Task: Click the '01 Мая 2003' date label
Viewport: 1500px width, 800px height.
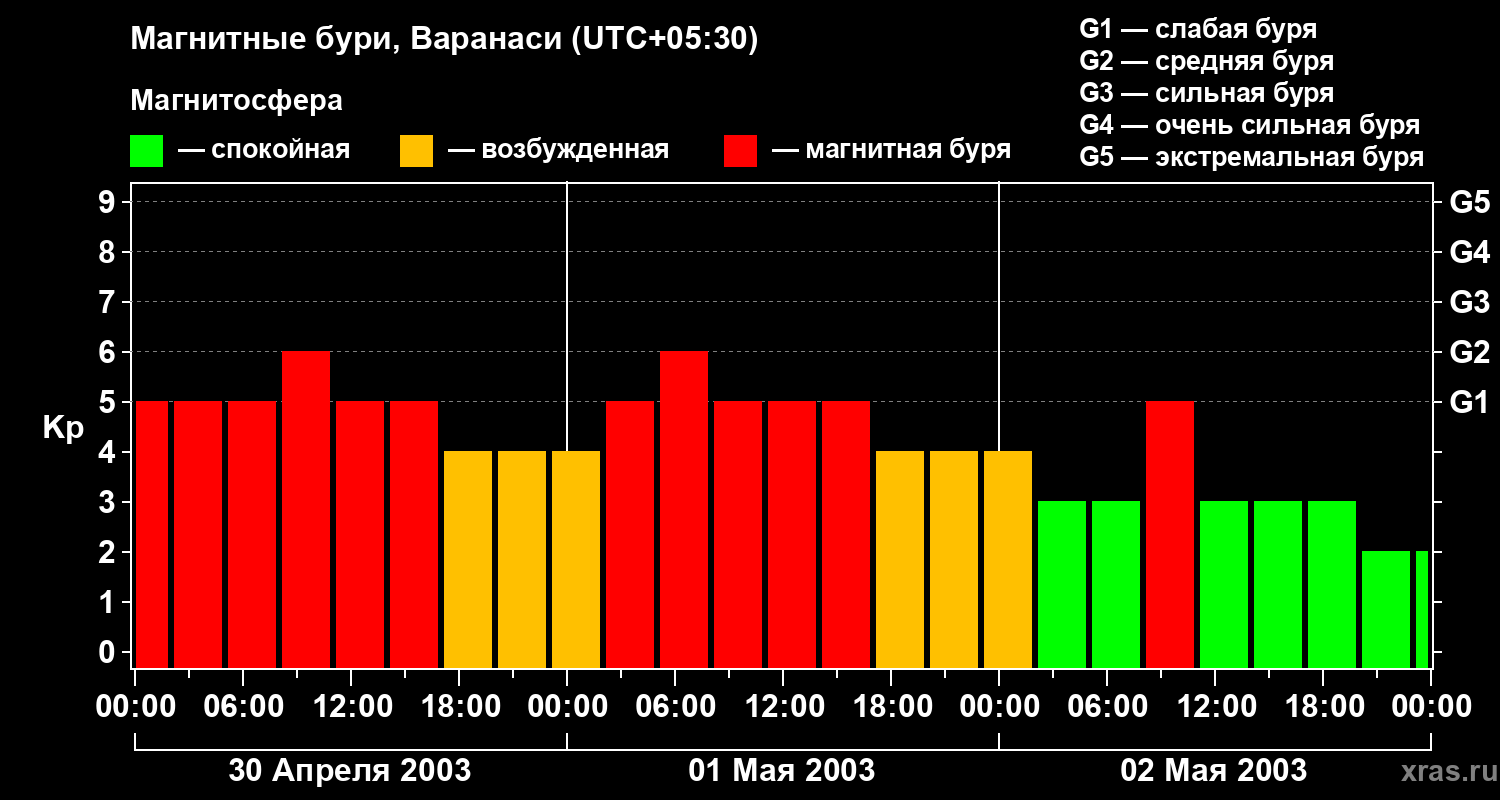Action: pos(782,770)
